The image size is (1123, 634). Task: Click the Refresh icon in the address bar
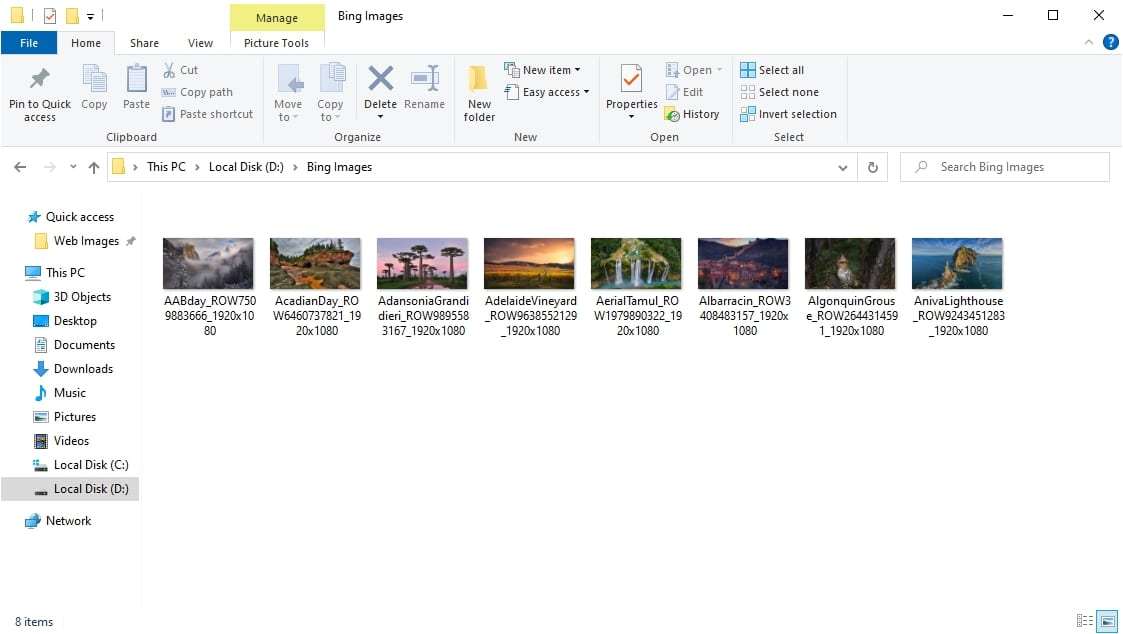(872, 166)
